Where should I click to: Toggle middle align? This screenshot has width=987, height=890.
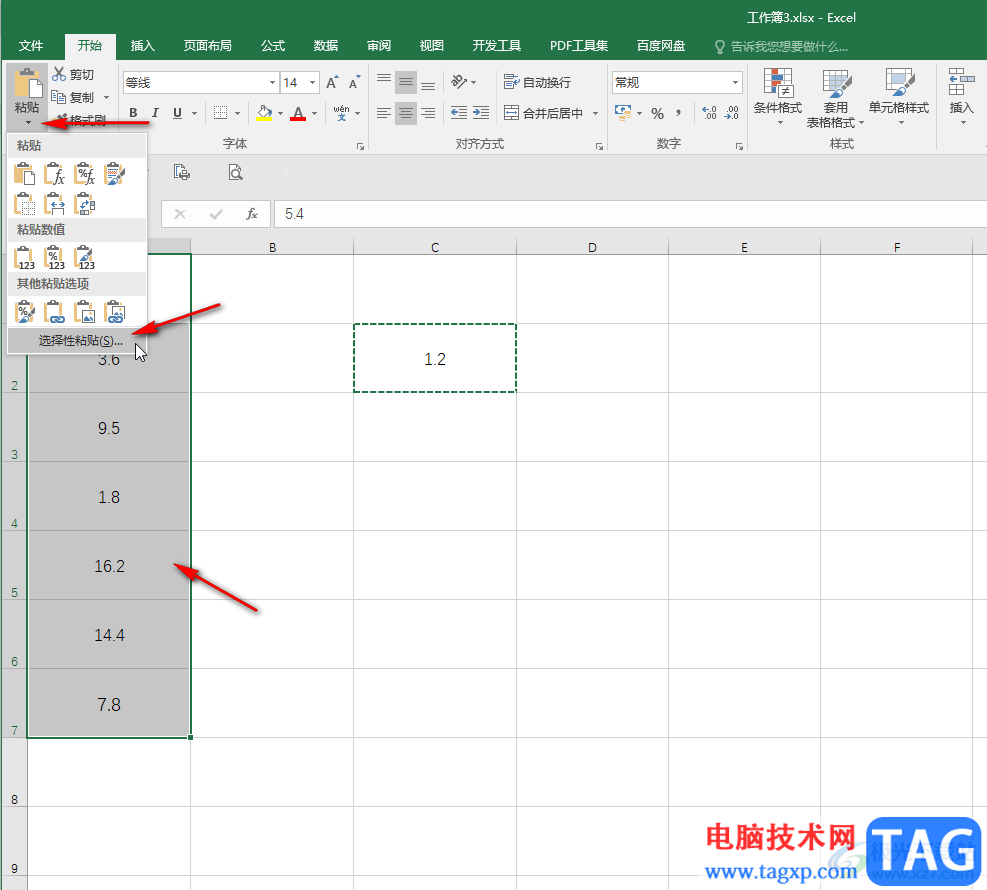point(406,82)
